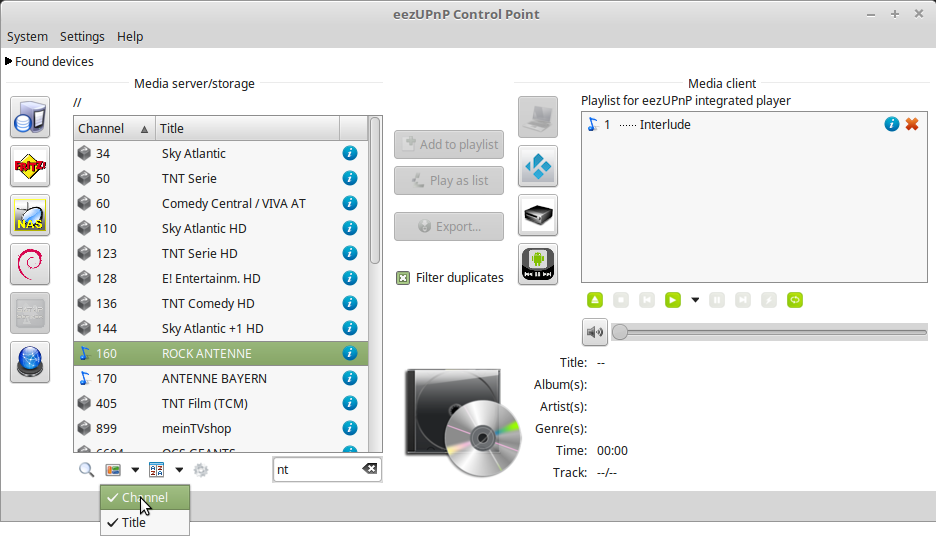
Task: Show info for TNT Serie channel 50
Action: 350,178
